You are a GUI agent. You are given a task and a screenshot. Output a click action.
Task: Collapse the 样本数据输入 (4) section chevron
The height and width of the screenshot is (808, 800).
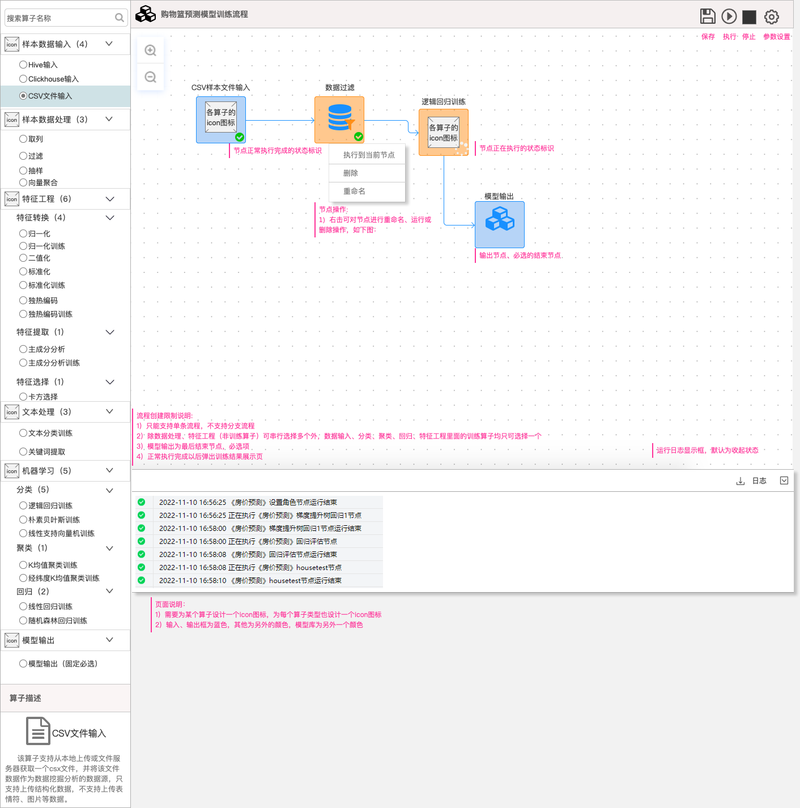[x=109, y=44]
